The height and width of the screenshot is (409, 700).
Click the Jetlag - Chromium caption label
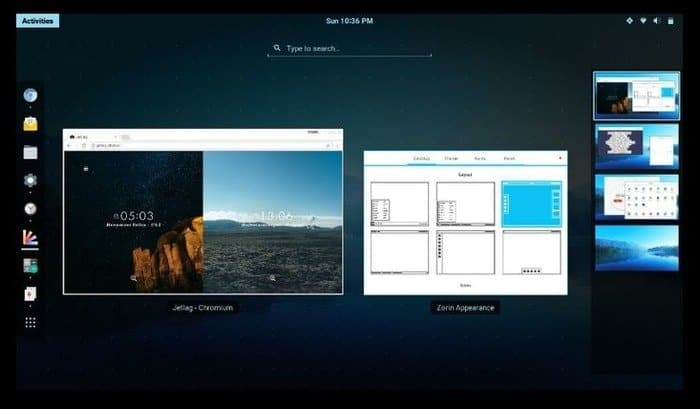click(203, 308)
